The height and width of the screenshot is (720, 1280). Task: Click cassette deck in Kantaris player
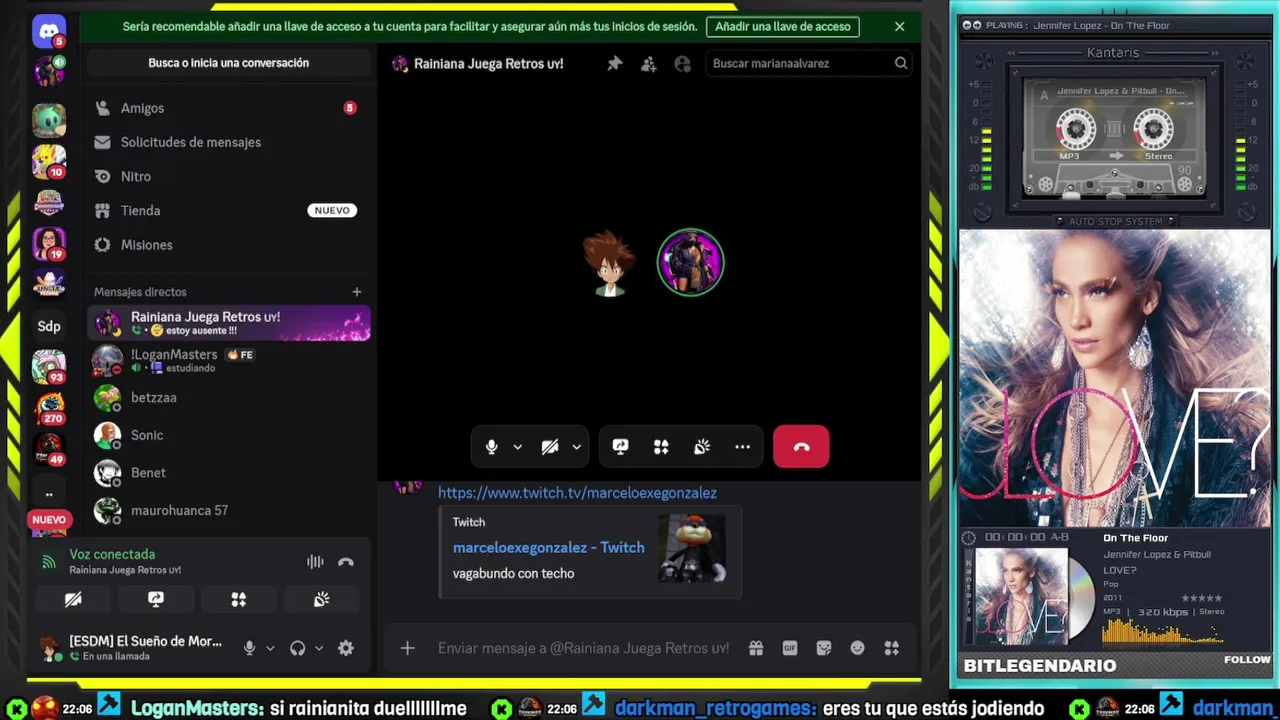[1114, 138]
